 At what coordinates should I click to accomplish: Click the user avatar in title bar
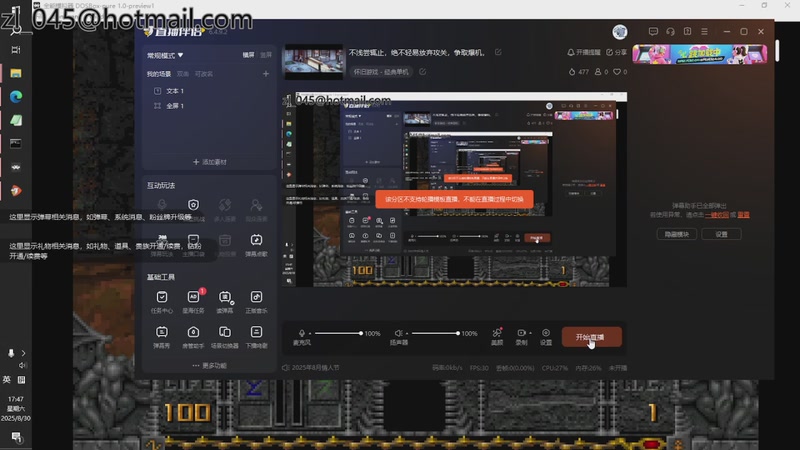(x=620, y=32)
